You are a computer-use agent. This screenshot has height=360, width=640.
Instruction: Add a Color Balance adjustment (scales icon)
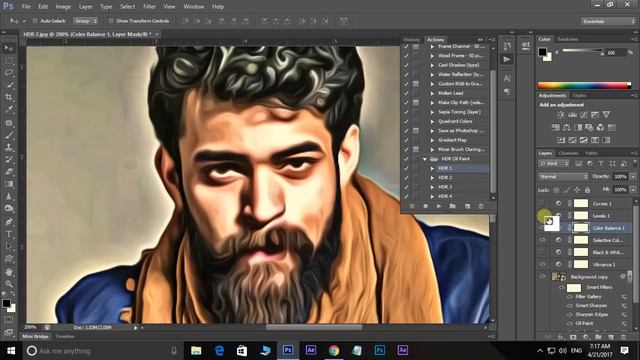tap(567, 127)
